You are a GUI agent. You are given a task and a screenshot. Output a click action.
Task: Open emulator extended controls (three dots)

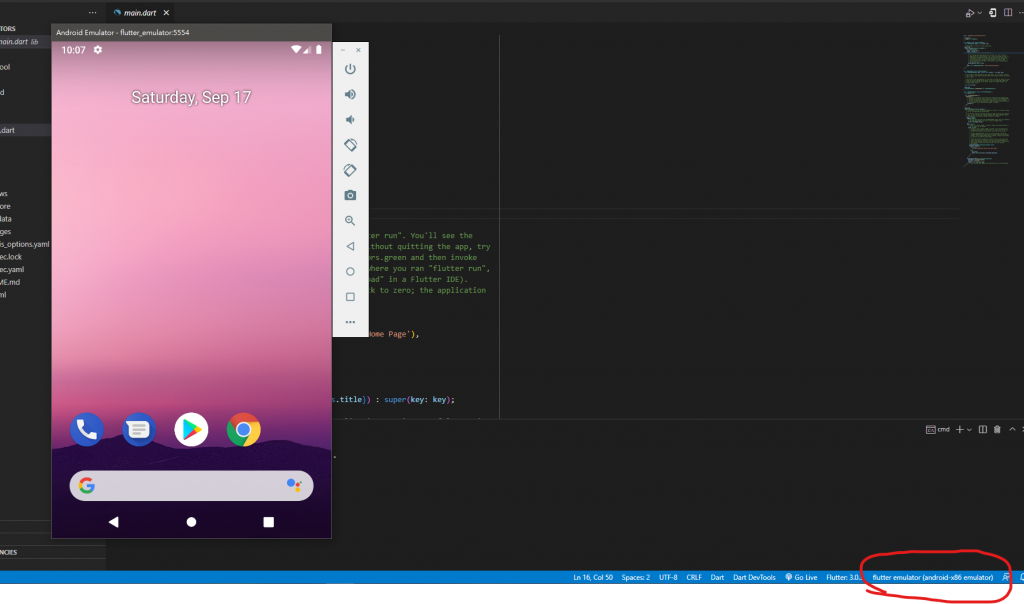pyautogui.click(x=350, y=322)
